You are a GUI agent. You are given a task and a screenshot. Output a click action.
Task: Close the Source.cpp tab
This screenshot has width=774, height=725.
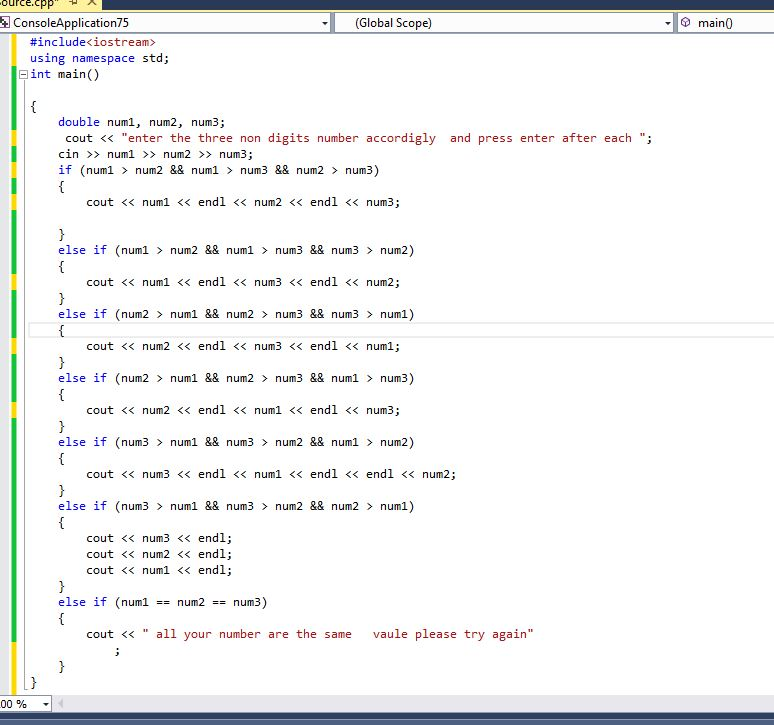pyautogui.click(x=92, y=3)
